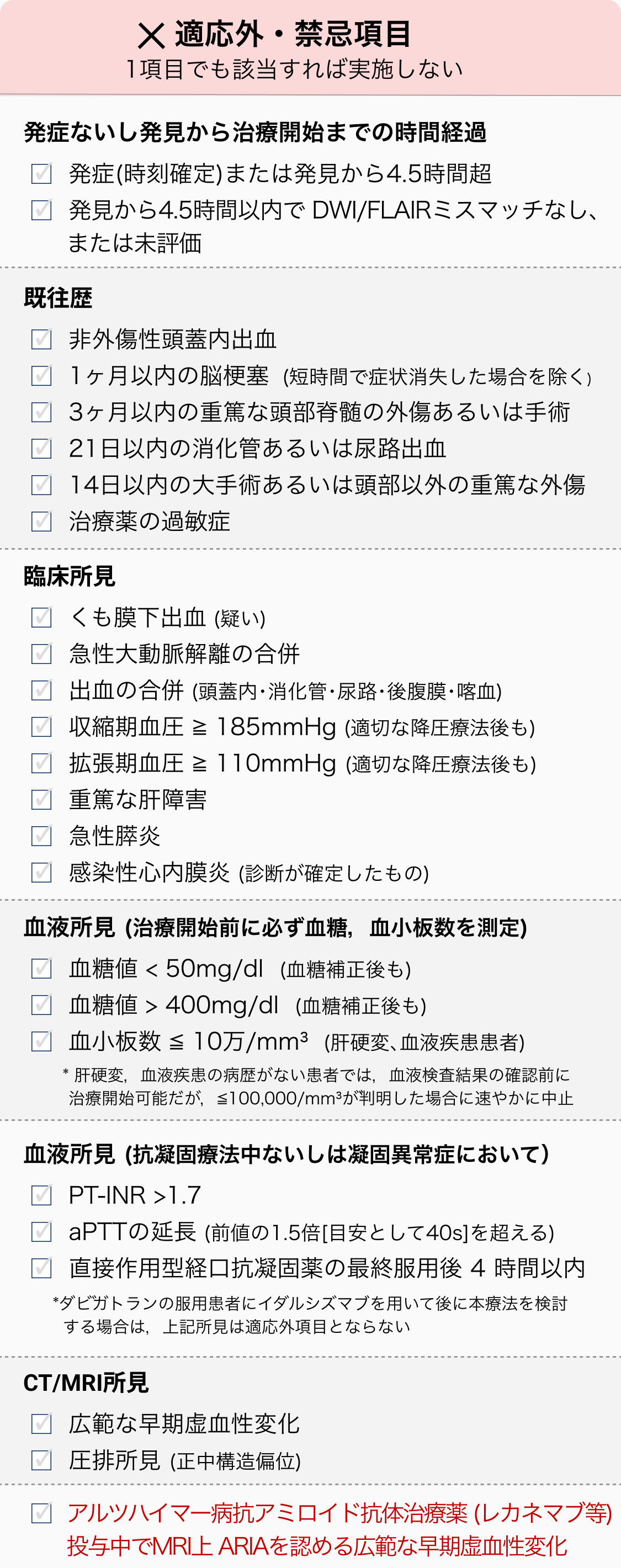621x1568 pixels.
Task: Toggle the 血小板数 ≦ 10万/mm³ checkbox
Action: (41, 1041)
